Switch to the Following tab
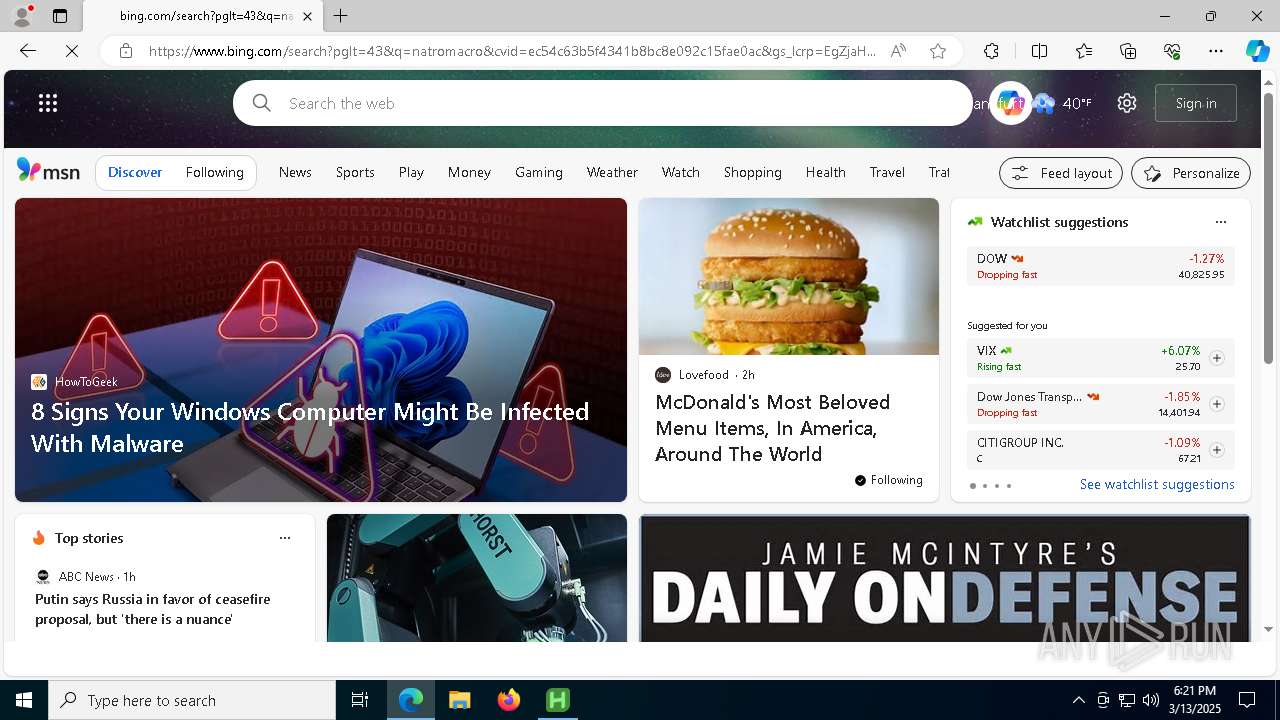This screenshot has height=720, width=1280. point(214,172)
